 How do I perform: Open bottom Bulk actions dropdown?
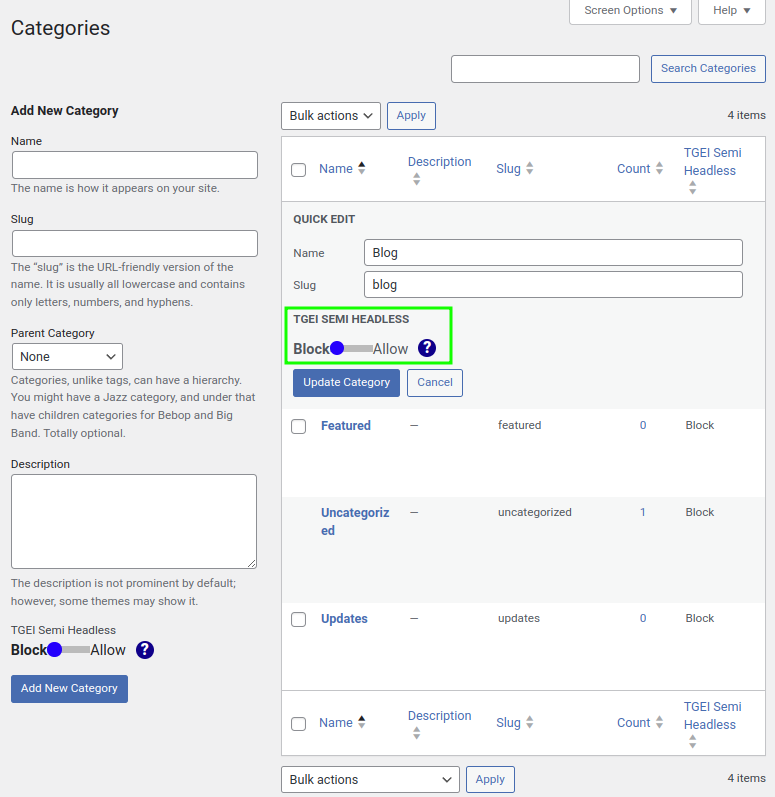(x=370, y=780)
